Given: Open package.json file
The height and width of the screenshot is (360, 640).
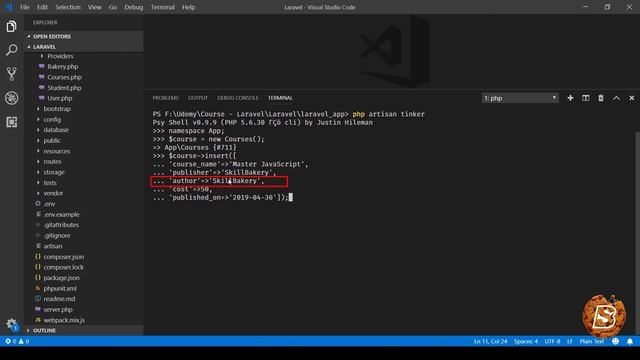Looking at the screenshot, I should pos(61,278).
